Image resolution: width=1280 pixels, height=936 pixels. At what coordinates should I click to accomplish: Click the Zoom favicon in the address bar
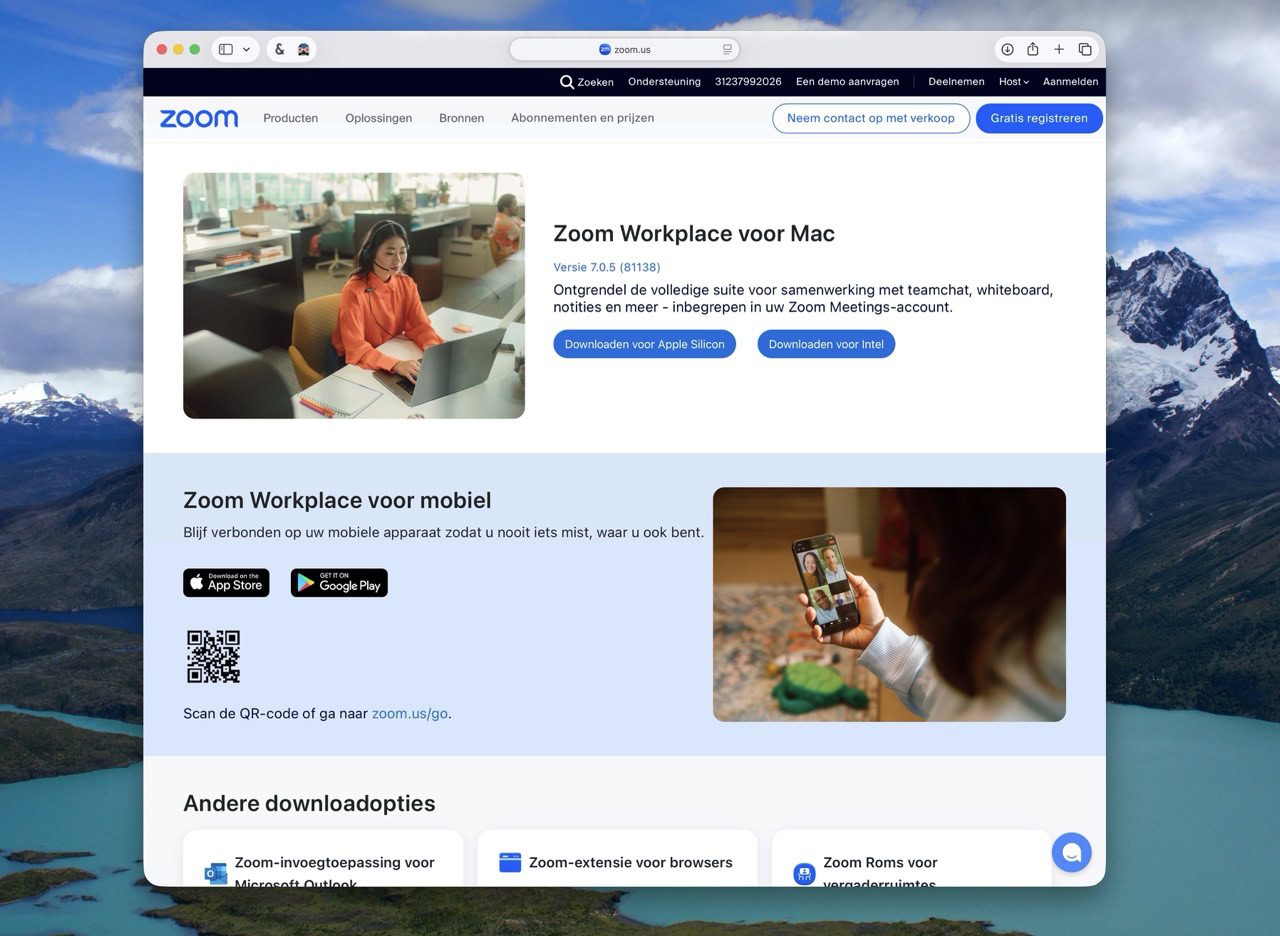pyautogui.click(x=605, y=49)
